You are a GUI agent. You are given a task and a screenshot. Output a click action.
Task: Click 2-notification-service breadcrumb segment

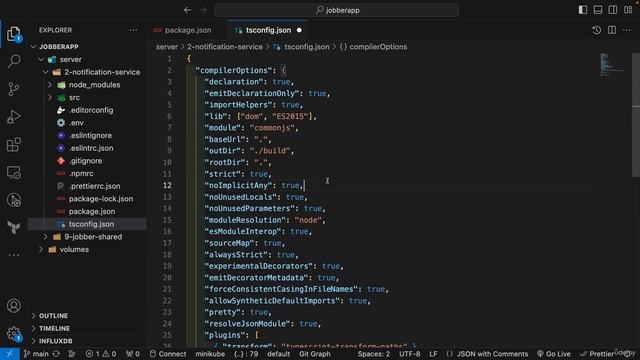pos(225,47)
